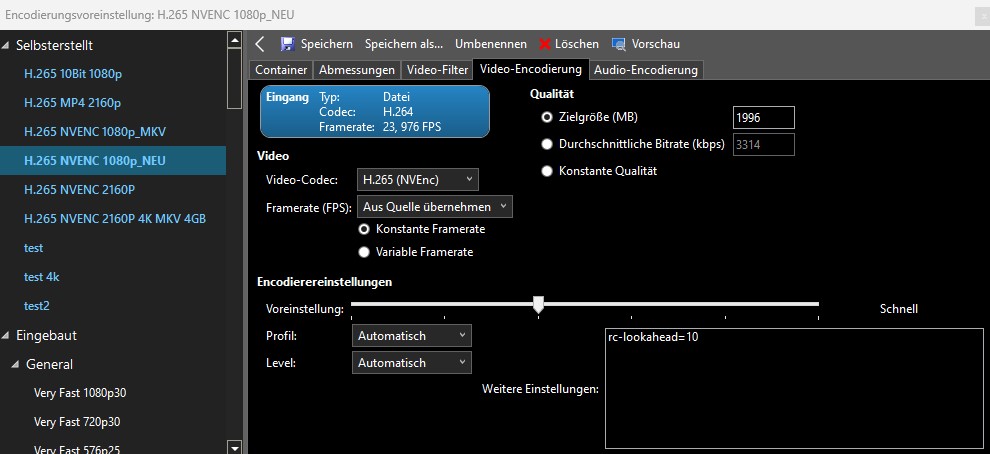Open the Profil dropdown

point(412,336)
